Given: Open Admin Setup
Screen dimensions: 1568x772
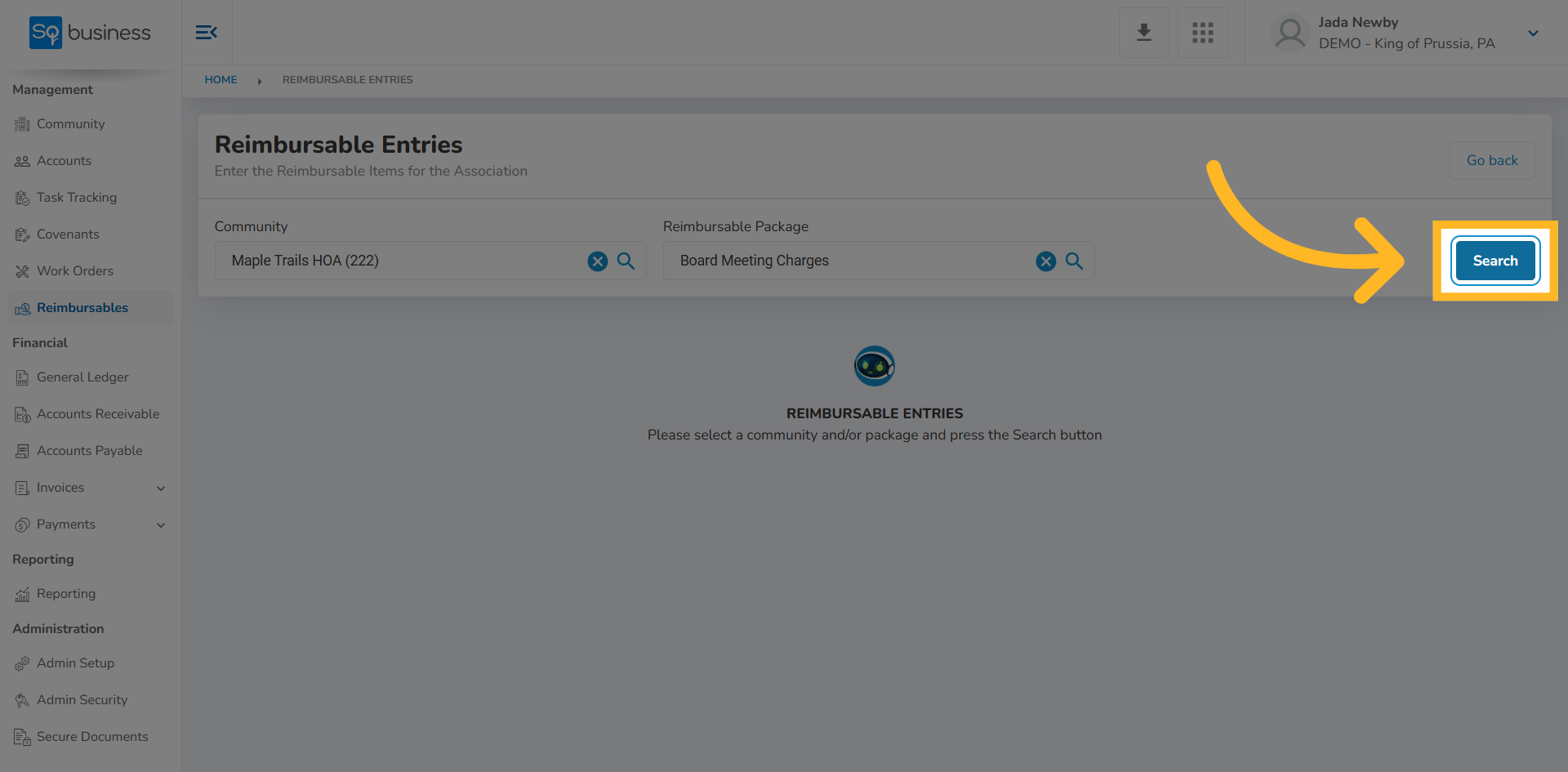Looking at the screenshot, I should [75, 663].
